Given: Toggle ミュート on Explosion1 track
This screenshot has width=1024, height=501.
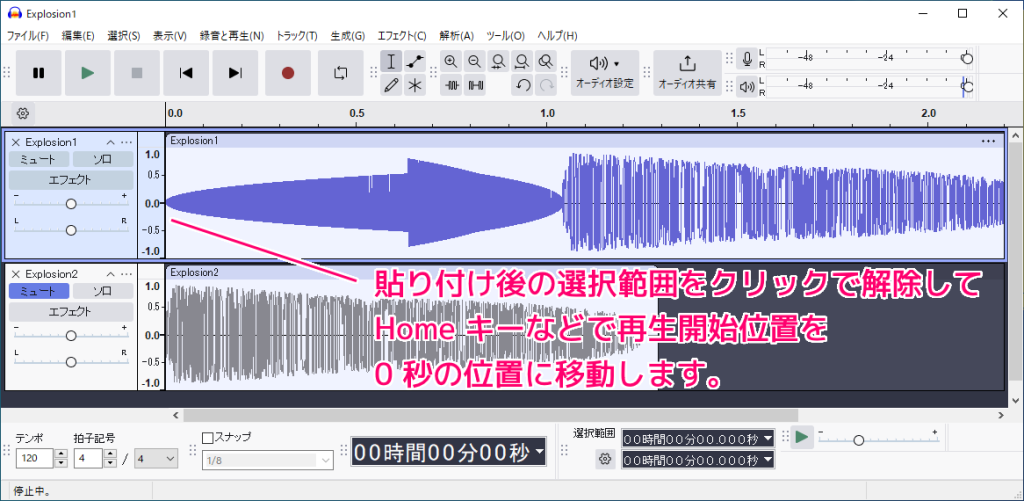Looking at the screenshot, I should click(x=38, y=159).
